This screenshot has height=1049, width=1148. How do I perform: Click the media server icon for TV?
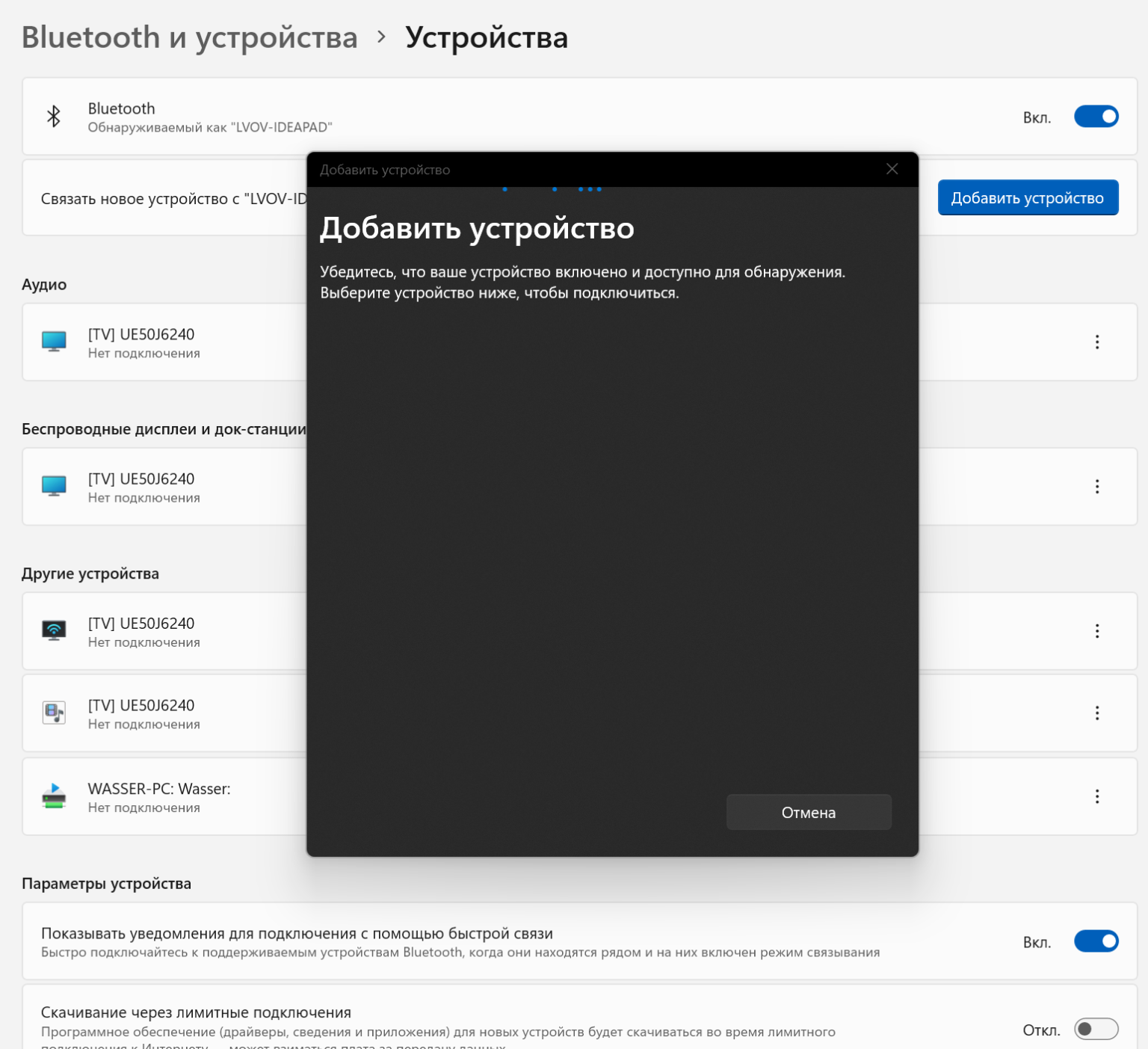(x=54, y=713)
